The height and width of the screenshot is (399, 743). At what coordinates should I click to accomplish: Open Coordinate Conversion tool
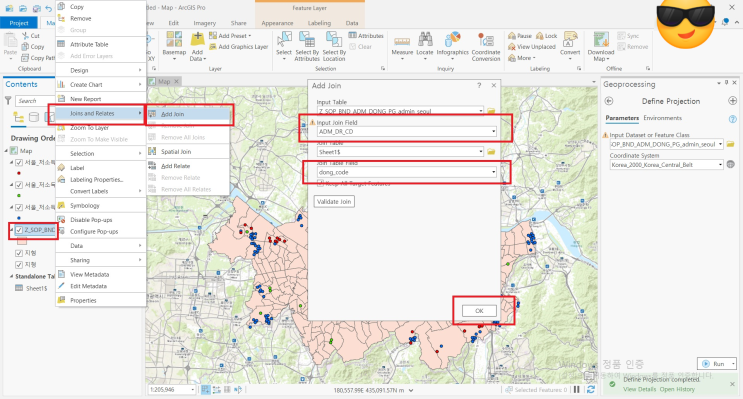486,46
